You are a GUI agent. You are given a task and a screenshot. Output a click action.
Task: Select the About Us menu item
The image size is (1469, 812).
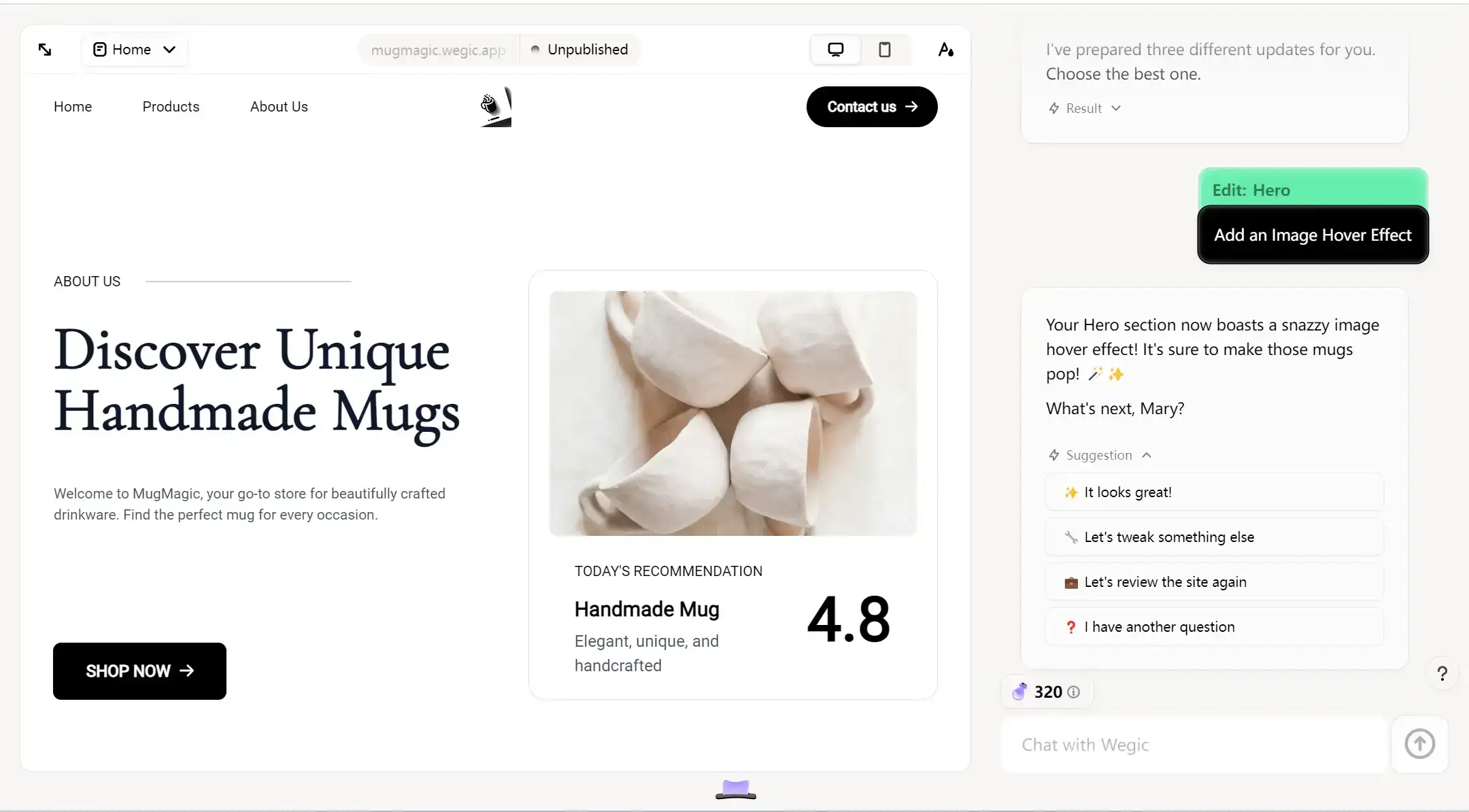pyautogui.click(x=278, y=106)
